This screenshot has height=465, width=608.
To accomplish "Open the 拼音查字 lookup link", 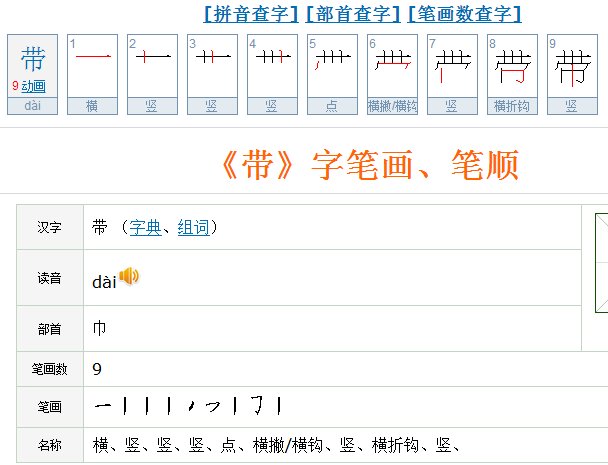I will [251, 14].
